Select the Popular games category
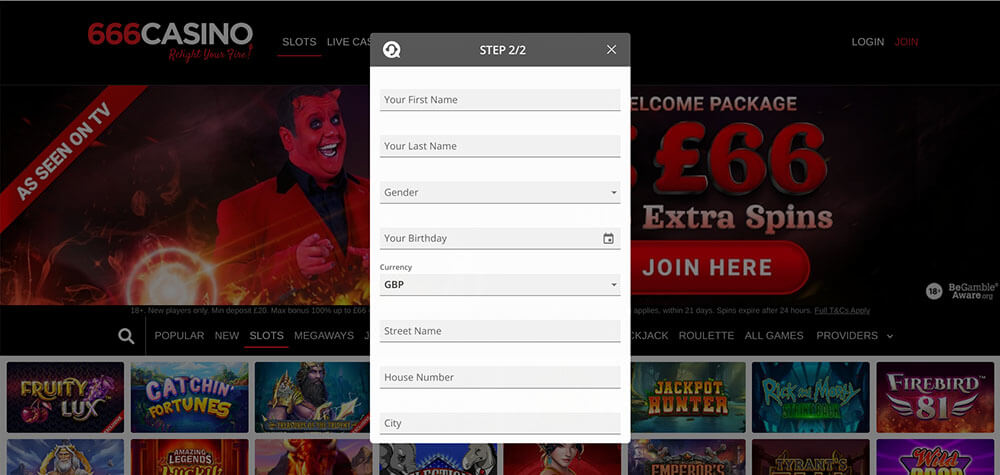 pyautogui.click(x=179, y=335)
